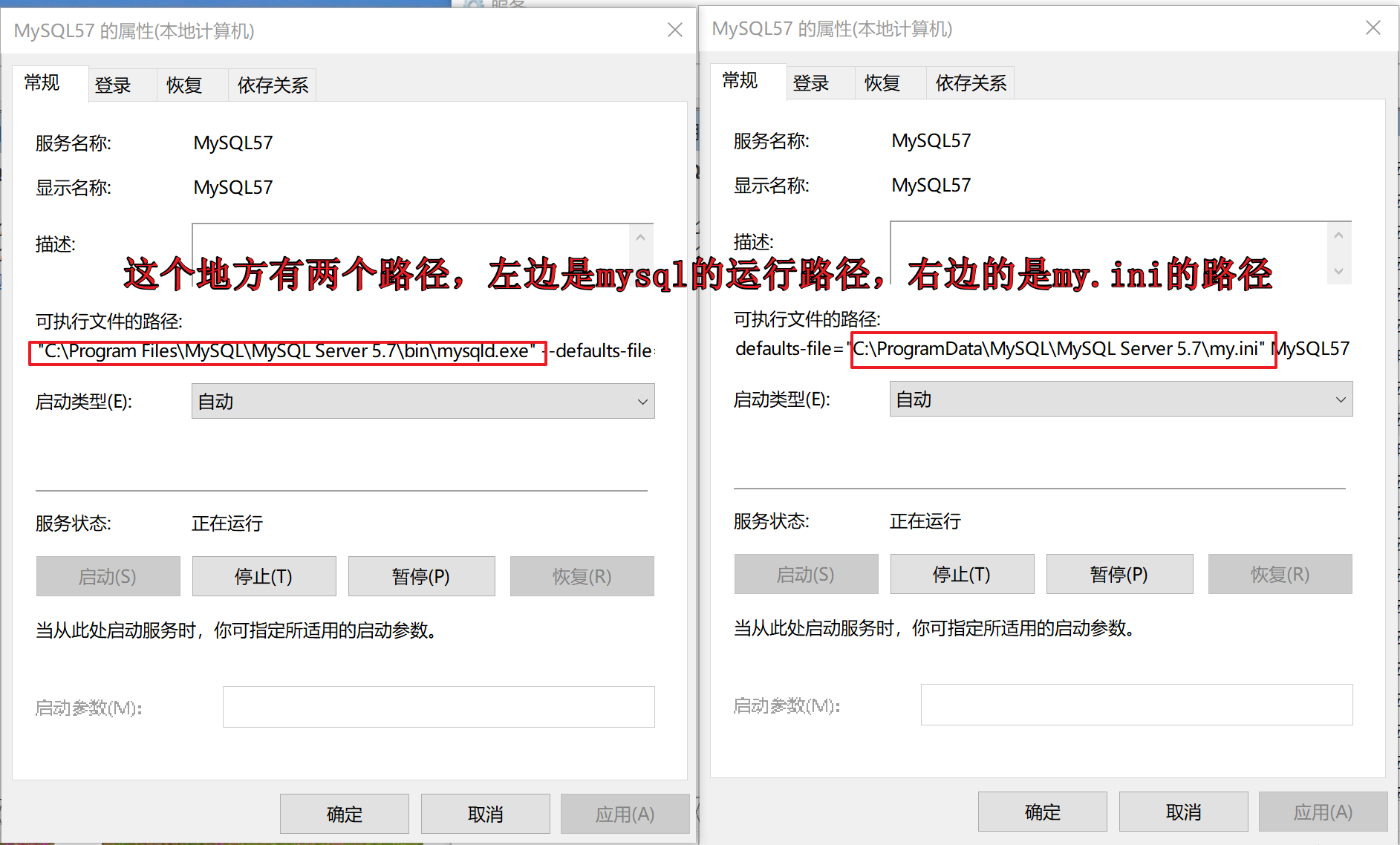1400x845 pixels.
Task: Click description scrollbar down arrow in right dialog
Action: [x=1338, y=271]
